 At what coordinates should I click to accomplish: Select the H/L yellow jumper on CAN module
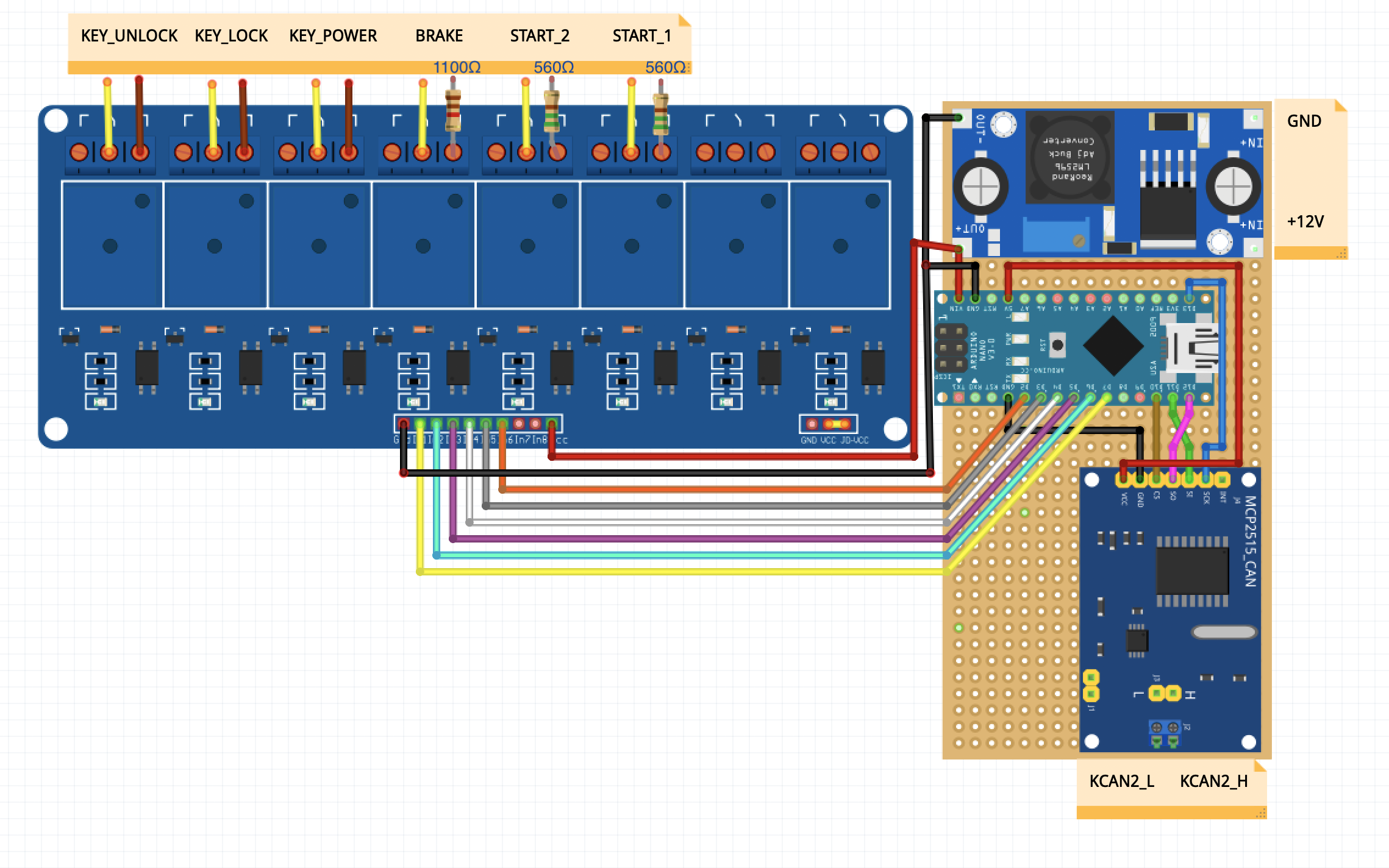[x=1164, y=693]
